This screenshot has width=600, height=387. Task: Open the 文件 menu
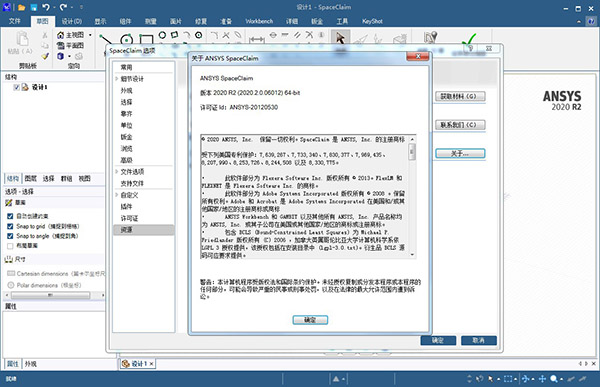(x=15, y=21)
